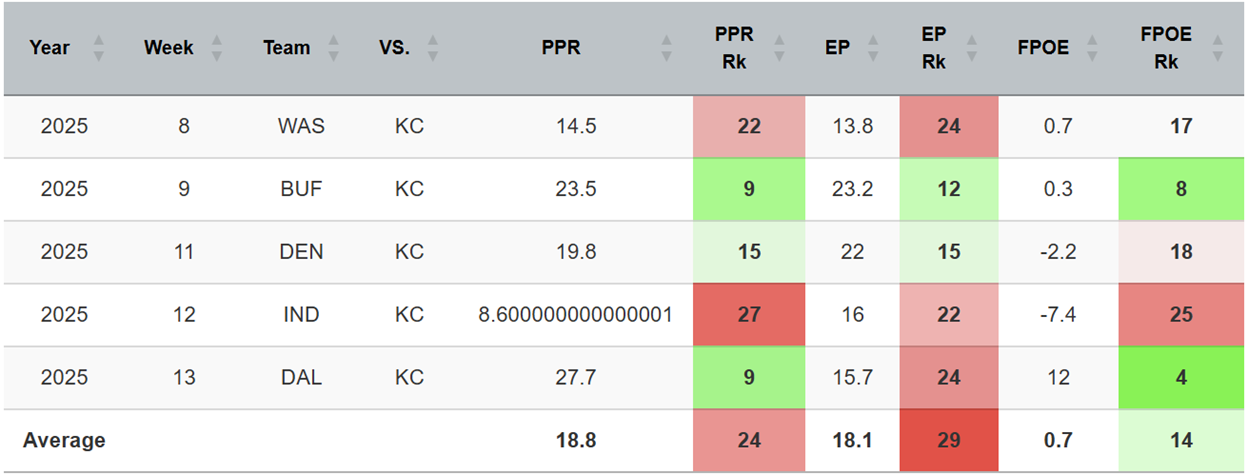The width and height of the screenshot is (1248, 475).
Task: Click the FPOE Rk sort arrows
Action: click(x=1216, y=48)
